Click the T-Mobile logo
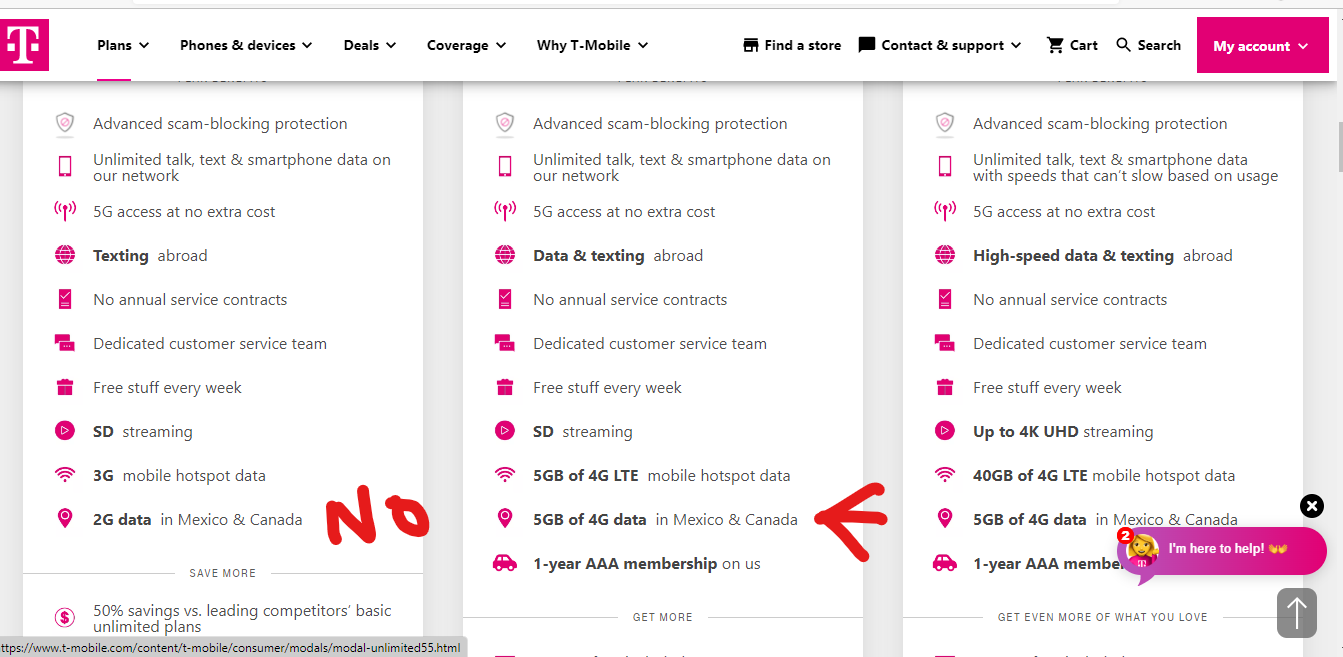This screenshot has width=1343, height=657. 24,45
